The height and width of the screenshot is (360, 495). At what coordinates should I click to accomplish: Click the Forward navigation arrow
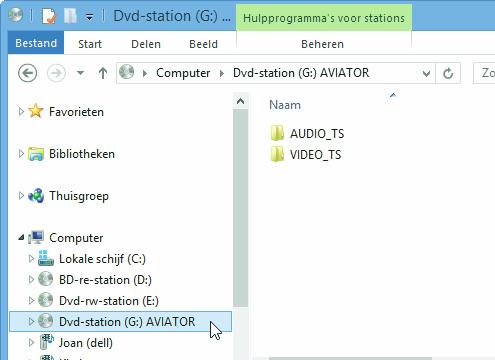(56, 73)
